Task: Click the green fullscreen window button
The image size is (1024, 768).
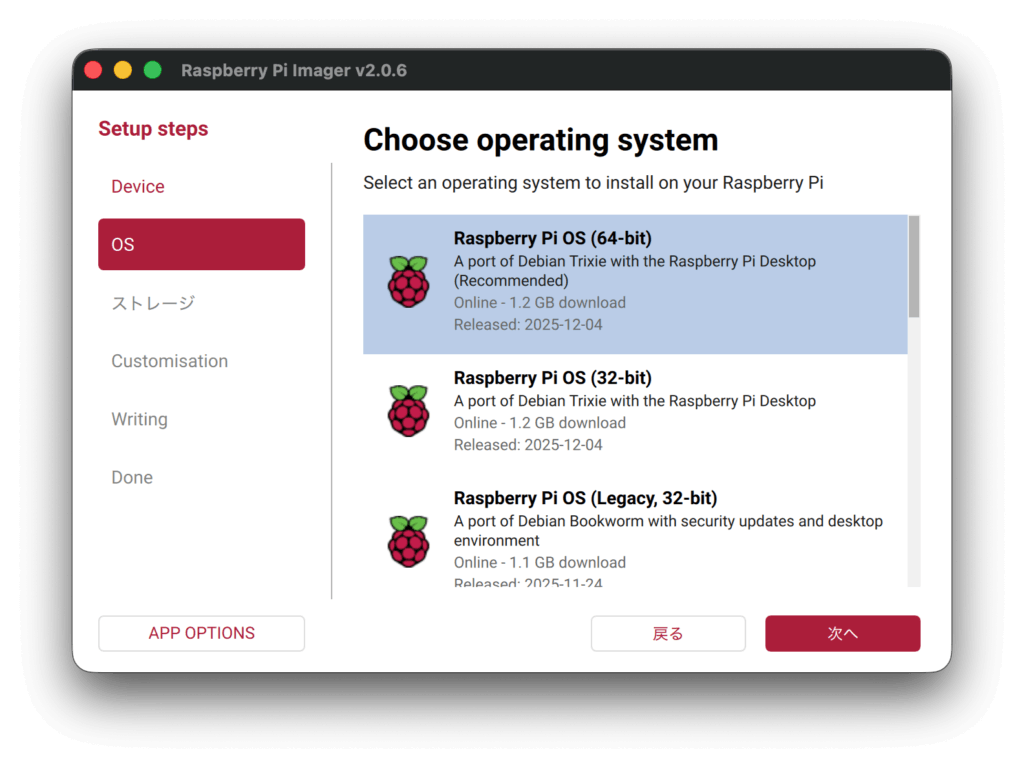Action: 153,70
